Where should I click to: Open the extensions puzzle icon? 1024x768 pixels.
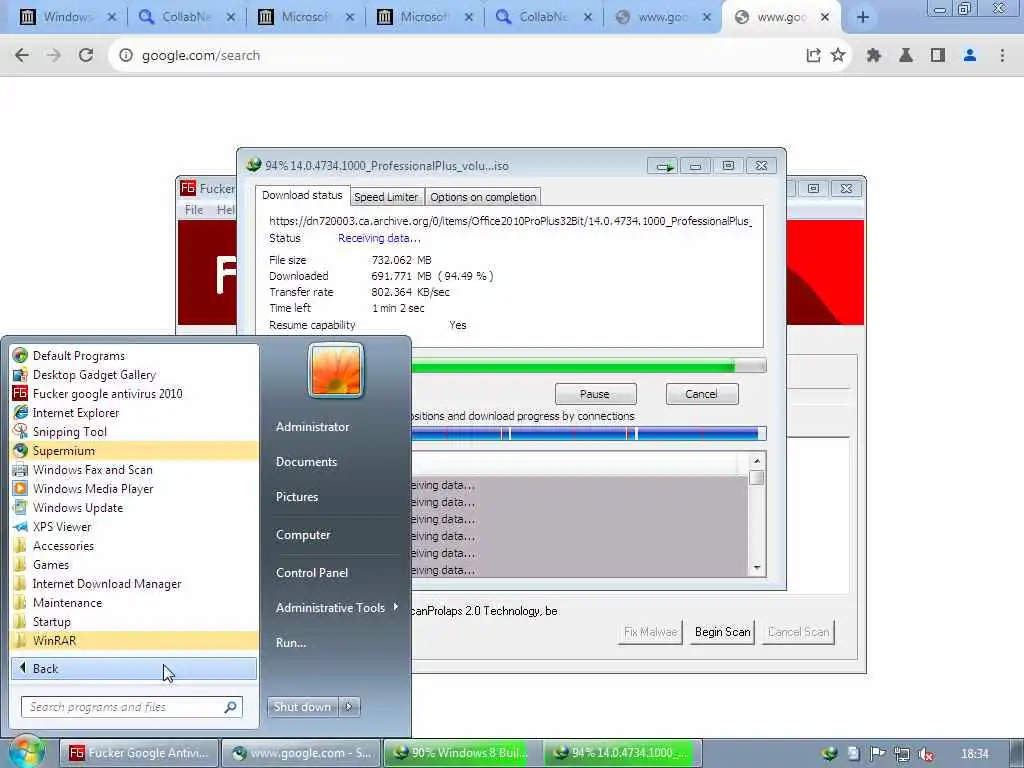(873, 56)
